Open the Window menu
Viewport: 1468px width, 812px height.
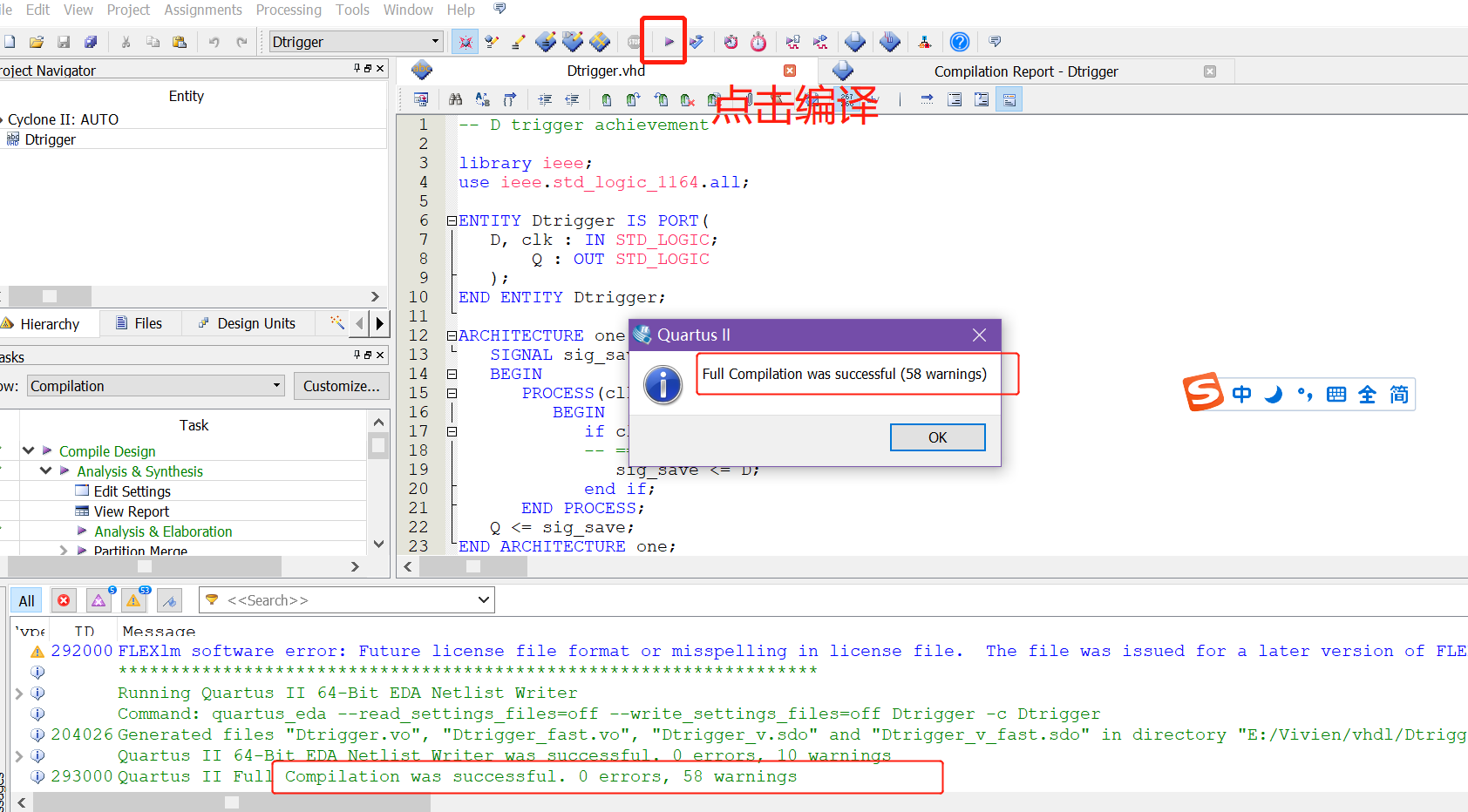coord(408,10)
